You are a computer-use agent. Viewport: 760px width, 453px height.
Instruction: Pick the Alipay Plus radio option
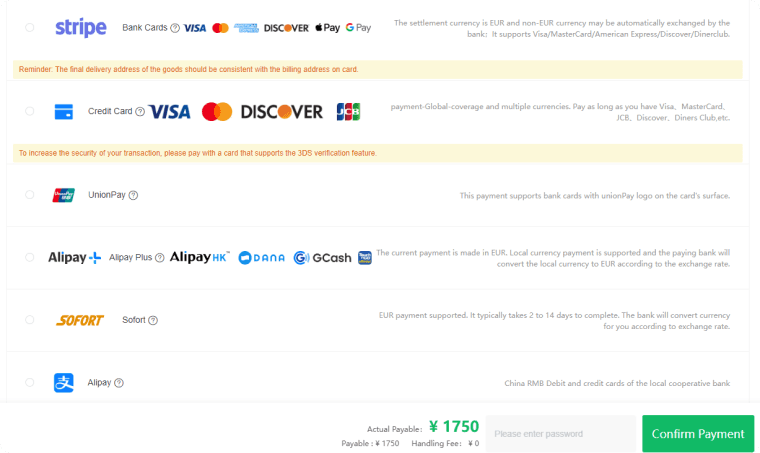pyautogui.click(x=30, y=257)
